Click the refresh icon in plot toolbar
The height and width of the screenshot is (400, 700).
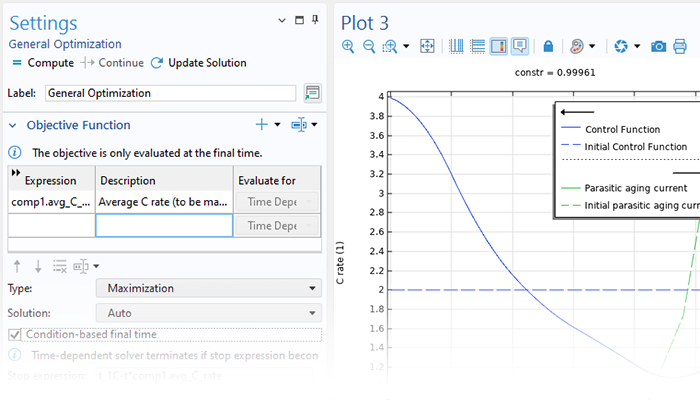pyautogui.click(x=621, y=46)
